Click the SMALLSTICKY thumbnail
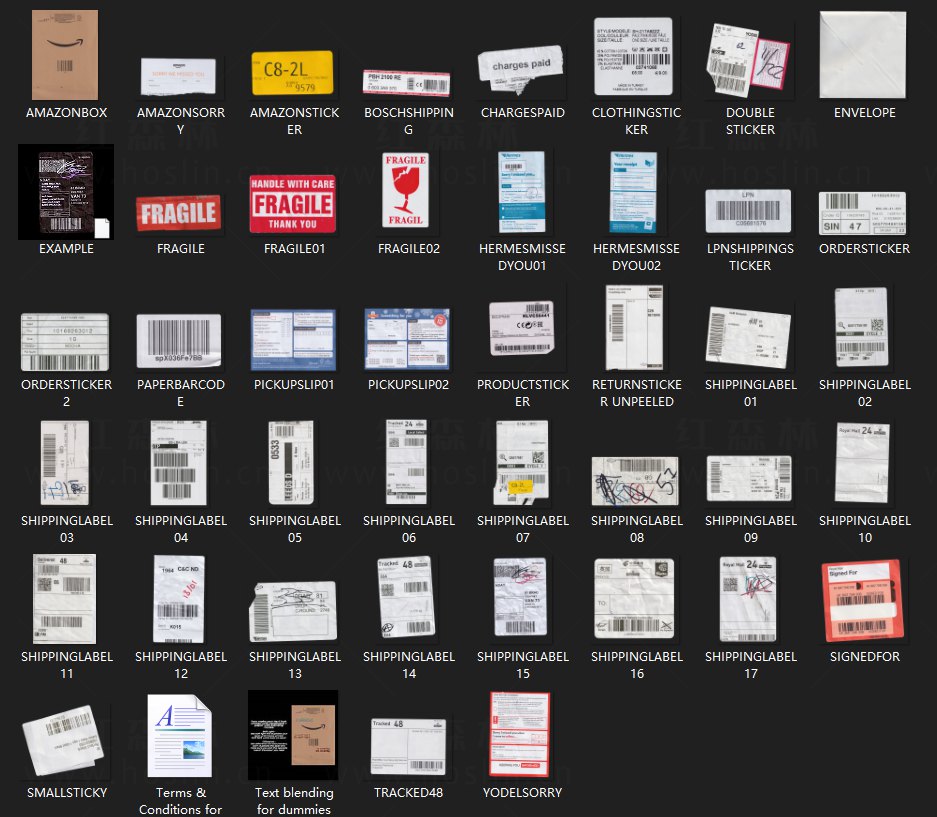 63,740
